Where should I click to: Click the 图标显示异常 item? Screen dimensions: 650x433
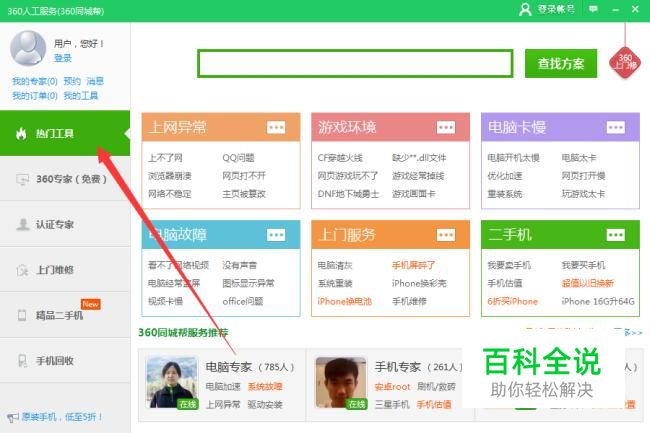[248, 283]
